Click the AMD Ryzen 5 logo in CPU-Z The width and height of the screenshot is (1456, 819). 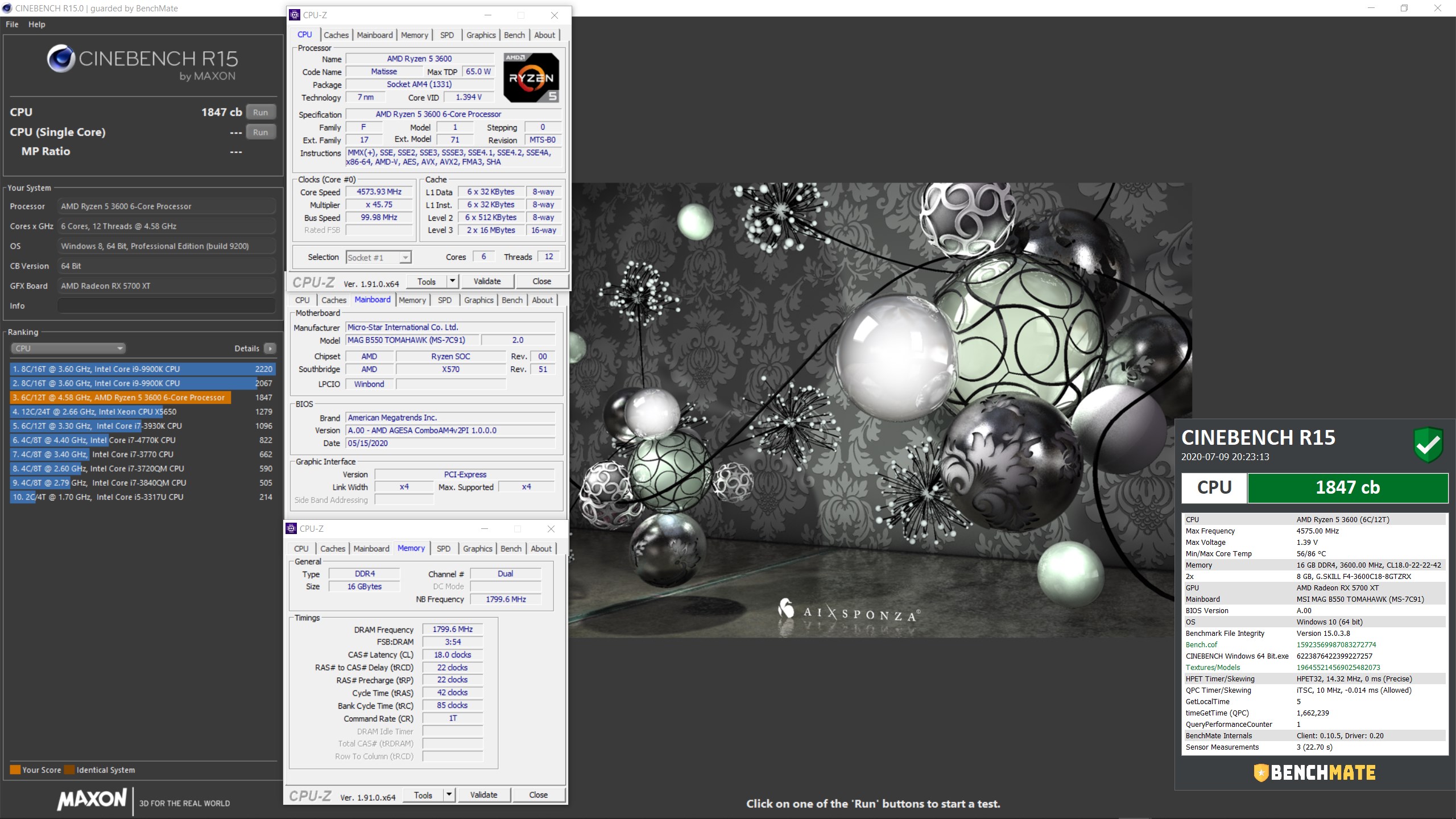531,78
